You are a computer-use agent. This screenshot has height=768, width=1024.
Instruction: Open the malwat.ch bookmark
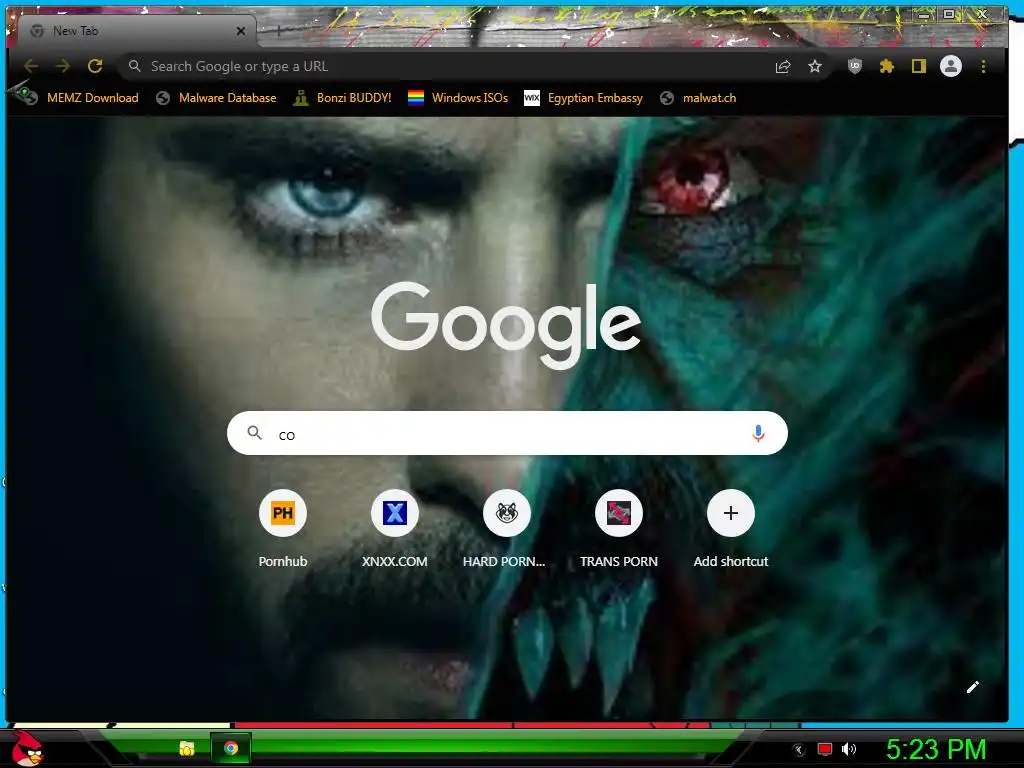tap(698, 98)
